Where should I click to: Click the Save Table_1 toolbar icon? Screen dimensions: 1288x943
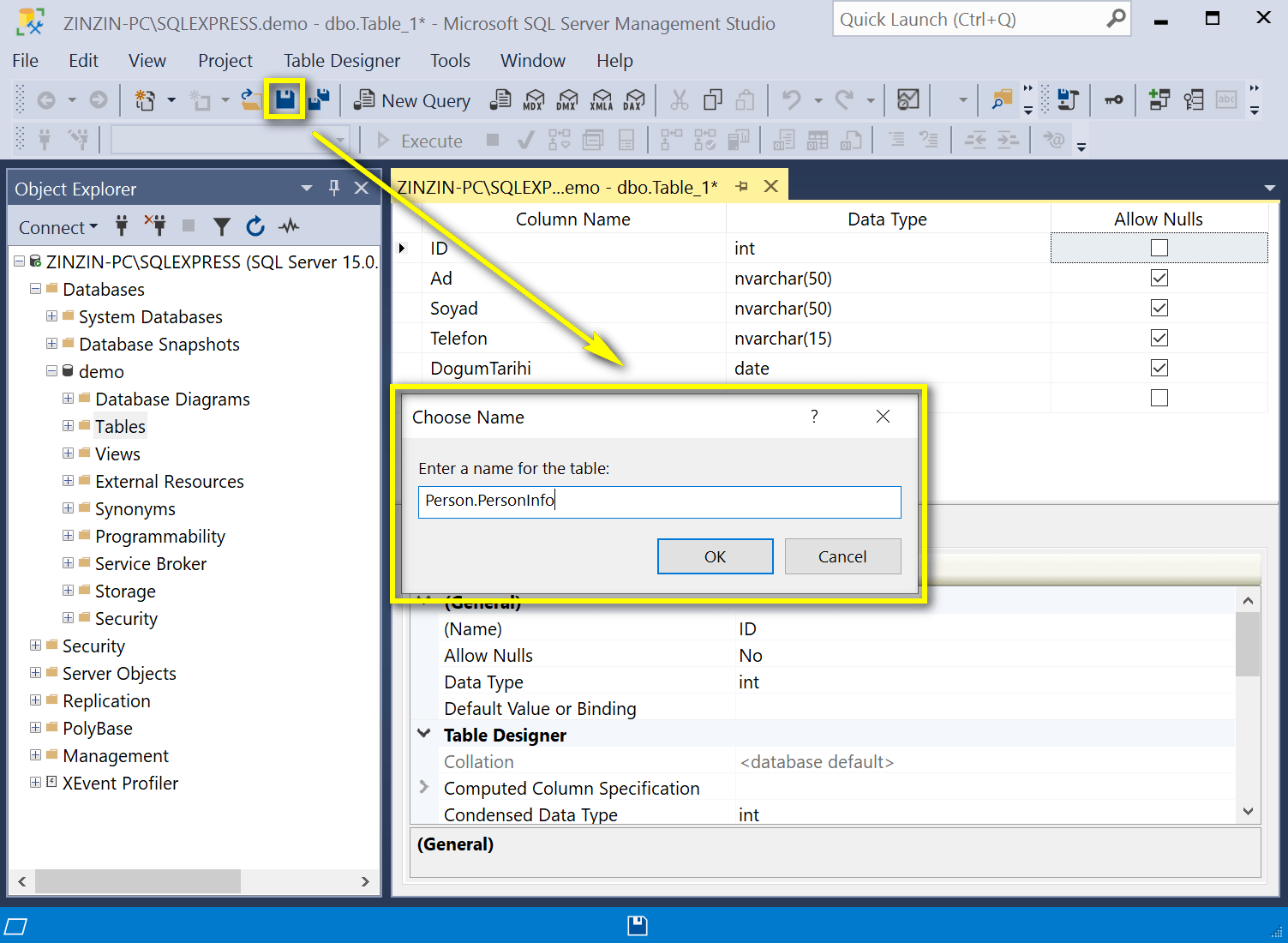(285, 99)
